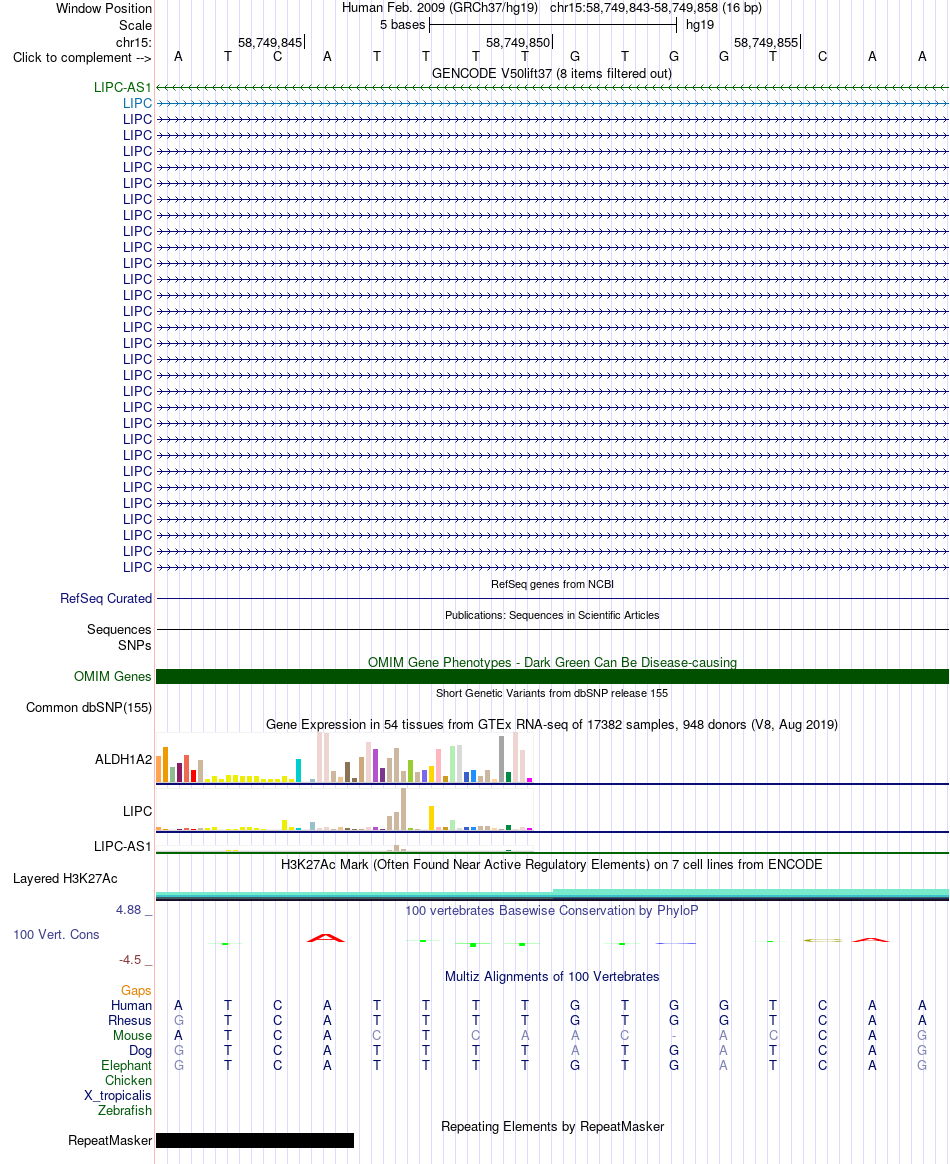This screenshot has height=1164, width=950.
Task: Open 'Short Genetic Variants from dbSNP release 155' title
Action: click(552, 693)
